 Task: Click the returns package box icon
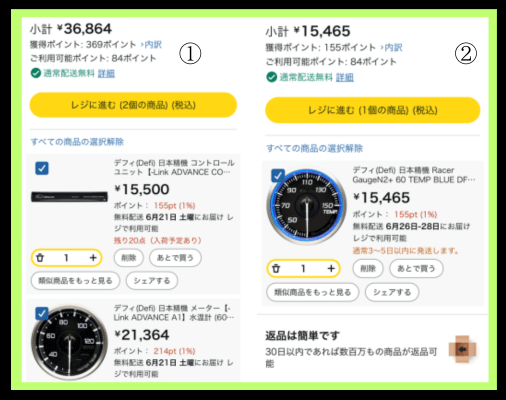coord(463,350)
